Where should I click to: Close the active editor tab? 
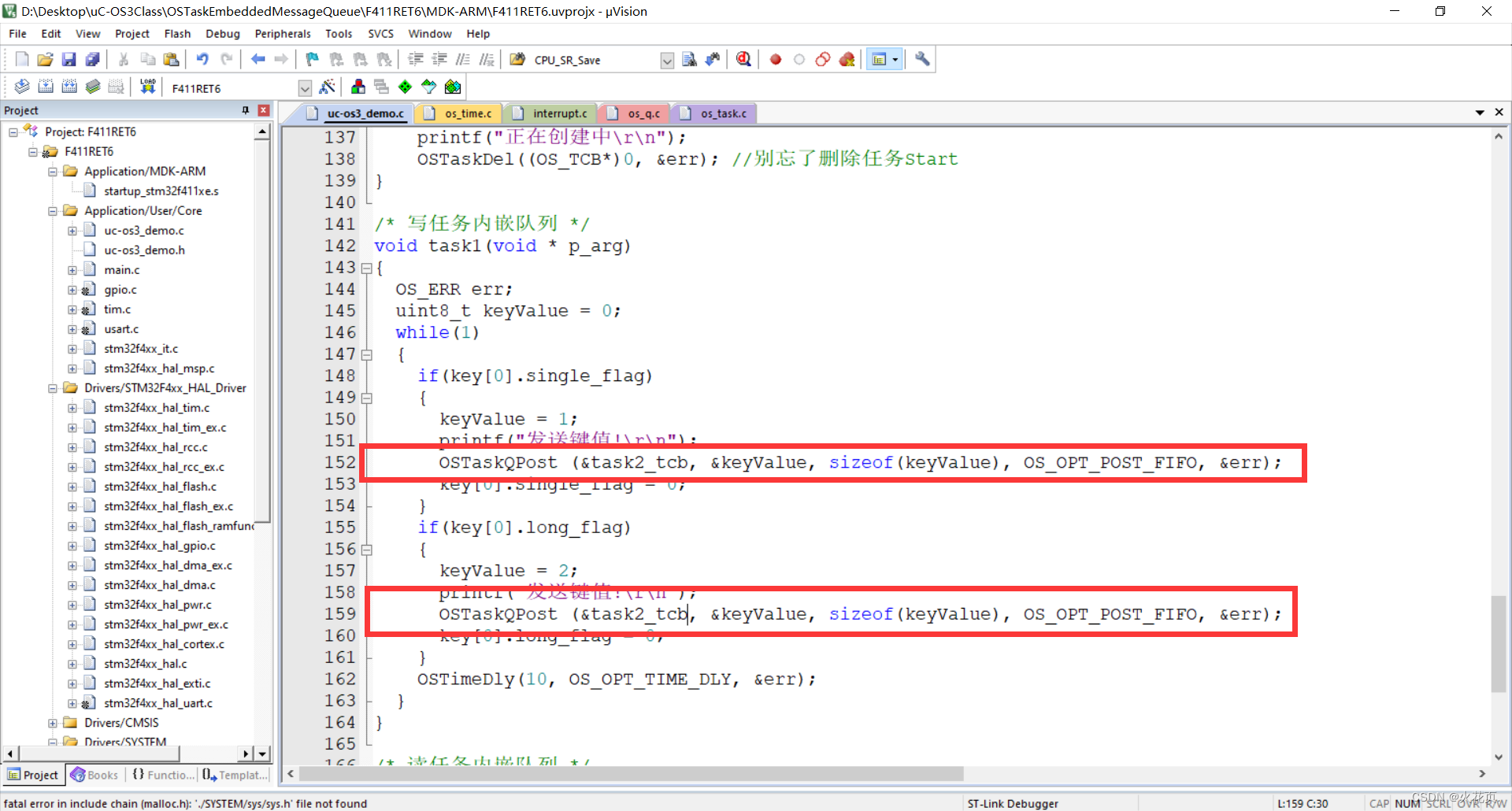1499,113
